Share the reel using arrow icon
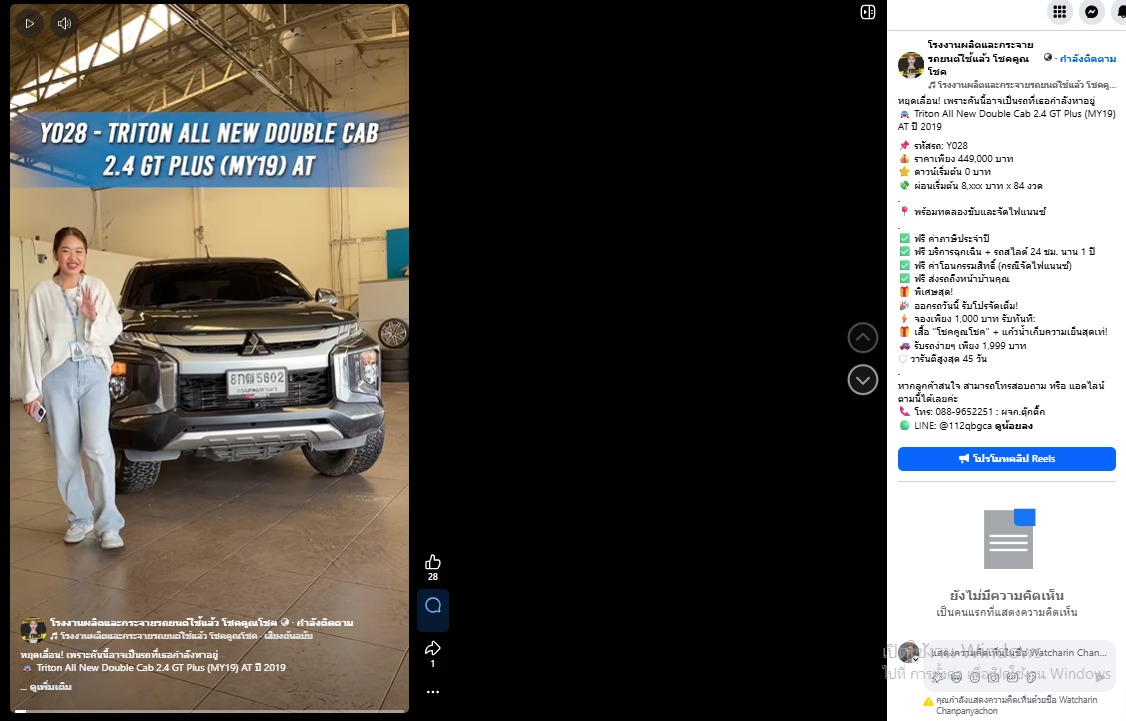 (x=432, y=648)
